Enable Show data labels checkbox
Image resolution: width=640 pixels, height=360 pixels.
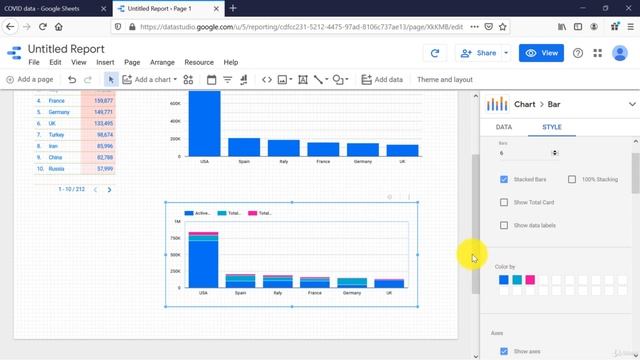[x=504, y=225]
